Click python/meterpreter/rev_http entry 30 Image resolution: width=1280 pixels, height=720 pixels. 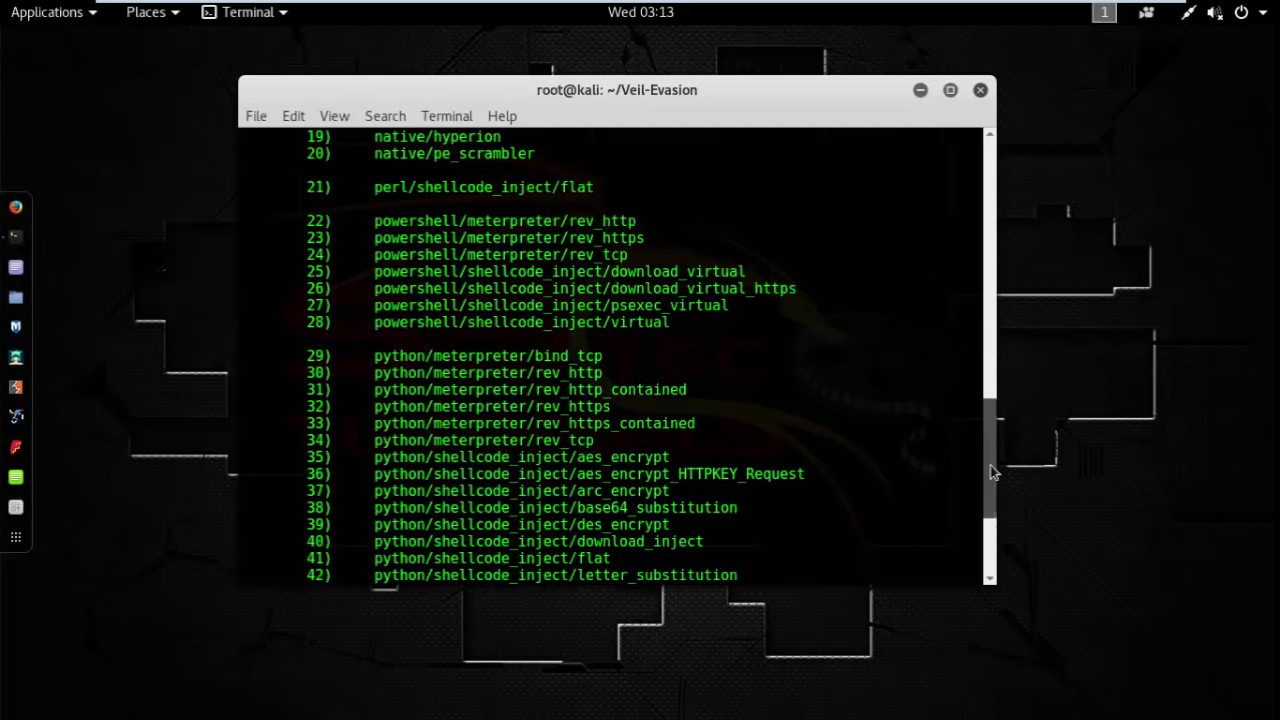point(488,373)
